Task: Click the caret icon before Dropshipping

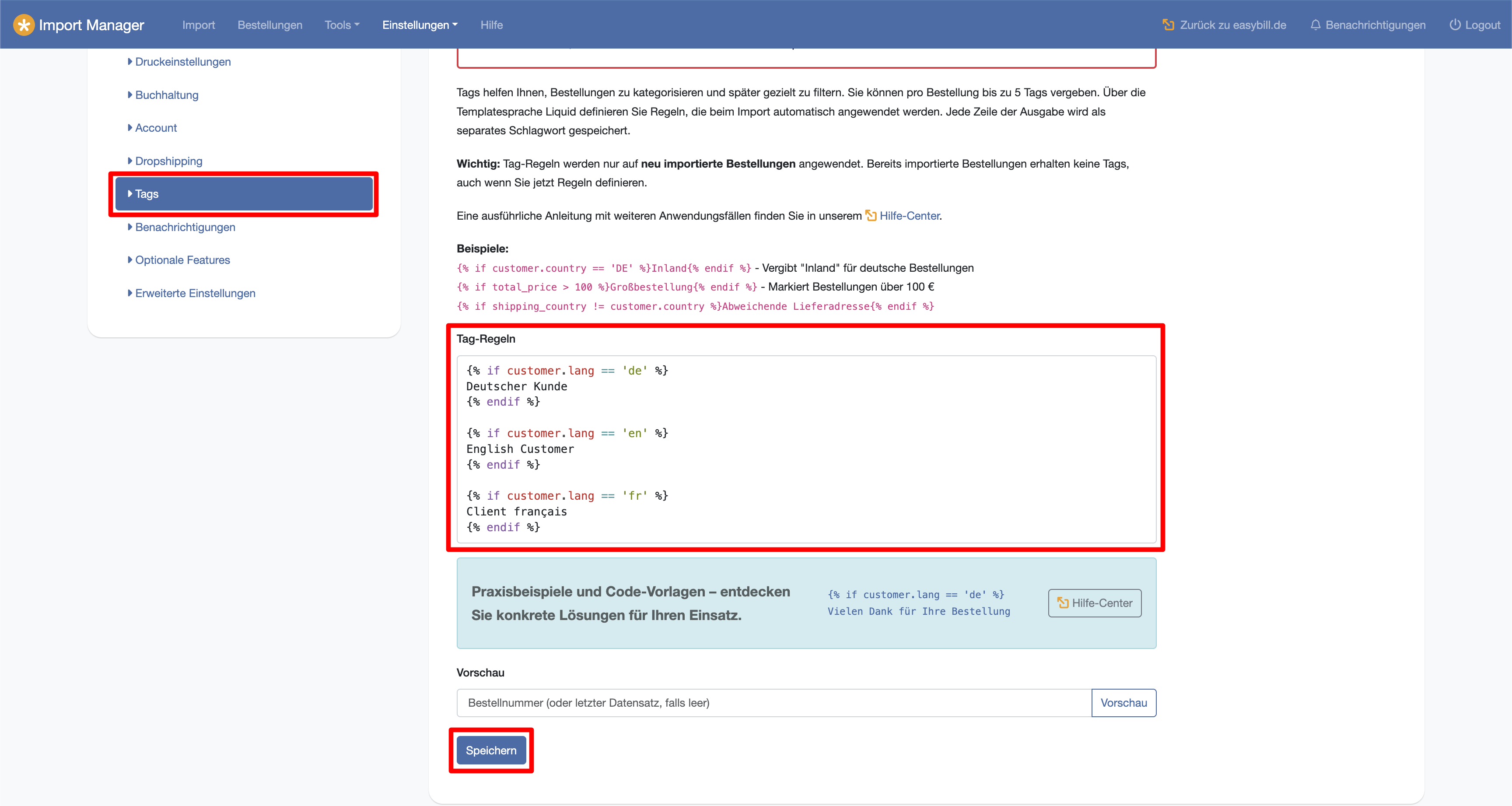Action: pos(129,161)
